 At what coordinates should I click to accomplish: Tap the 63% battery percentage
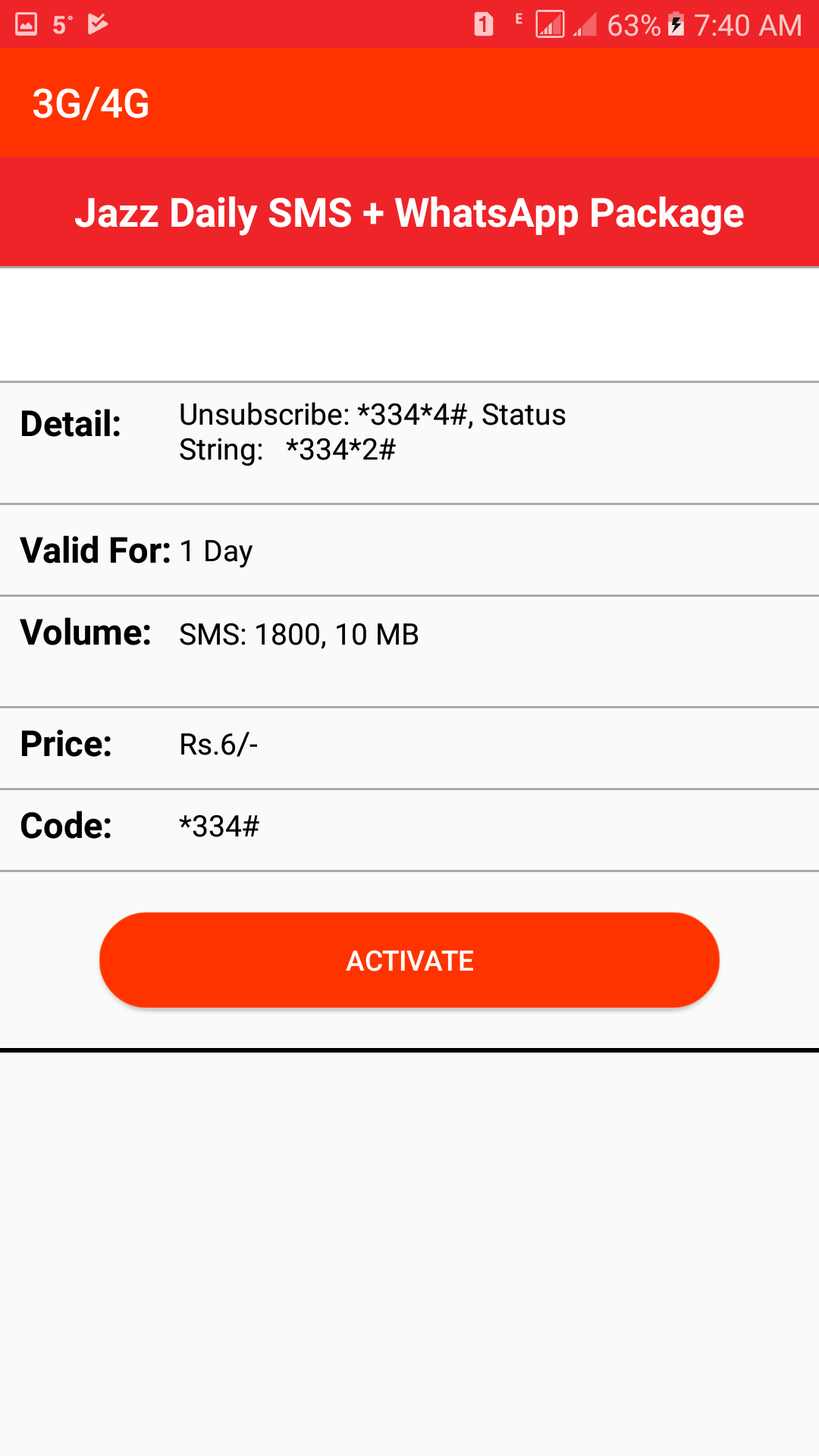point(633,25)
